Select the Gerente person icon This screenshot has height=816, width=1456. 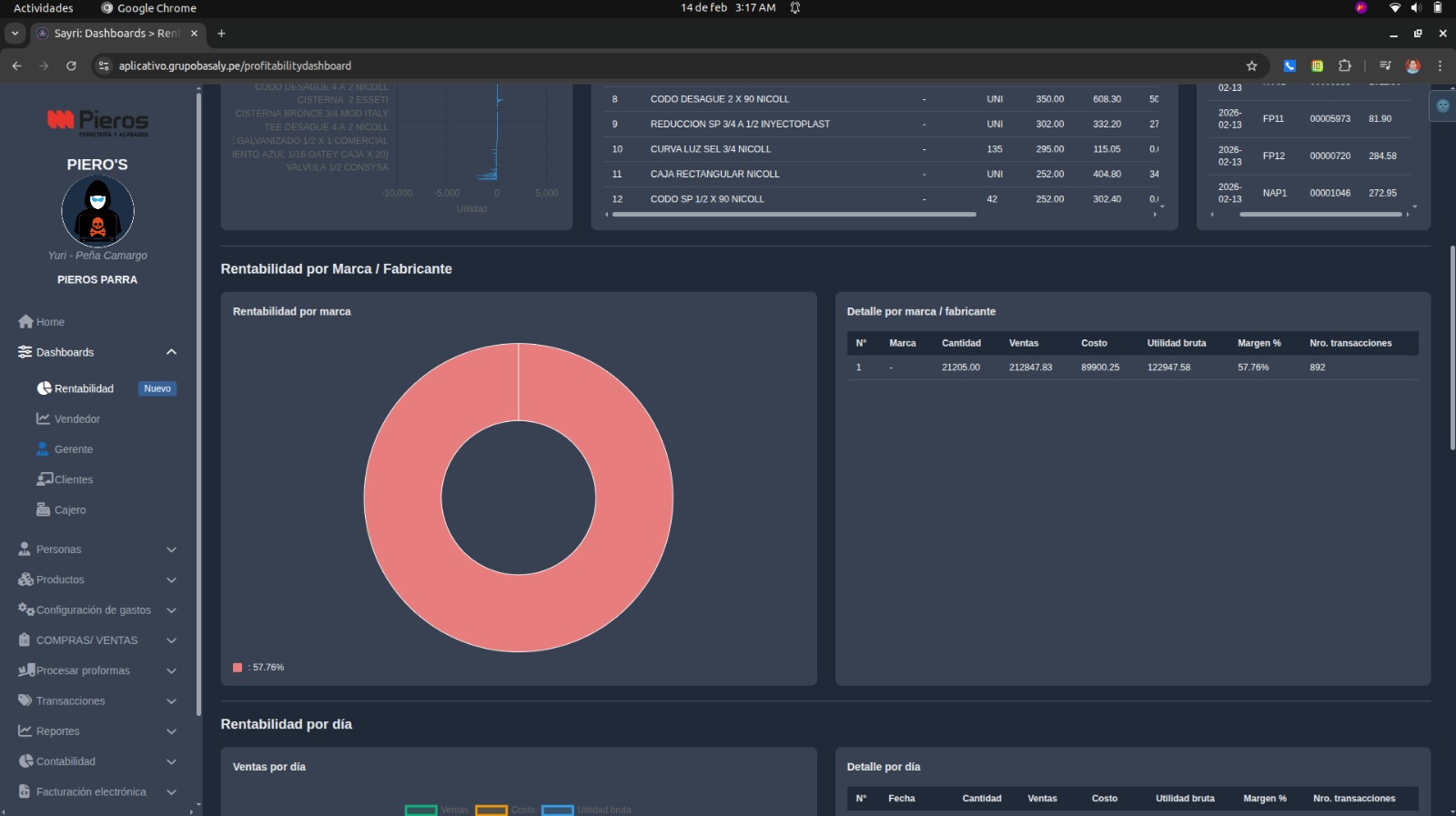(x=43, y=449)
